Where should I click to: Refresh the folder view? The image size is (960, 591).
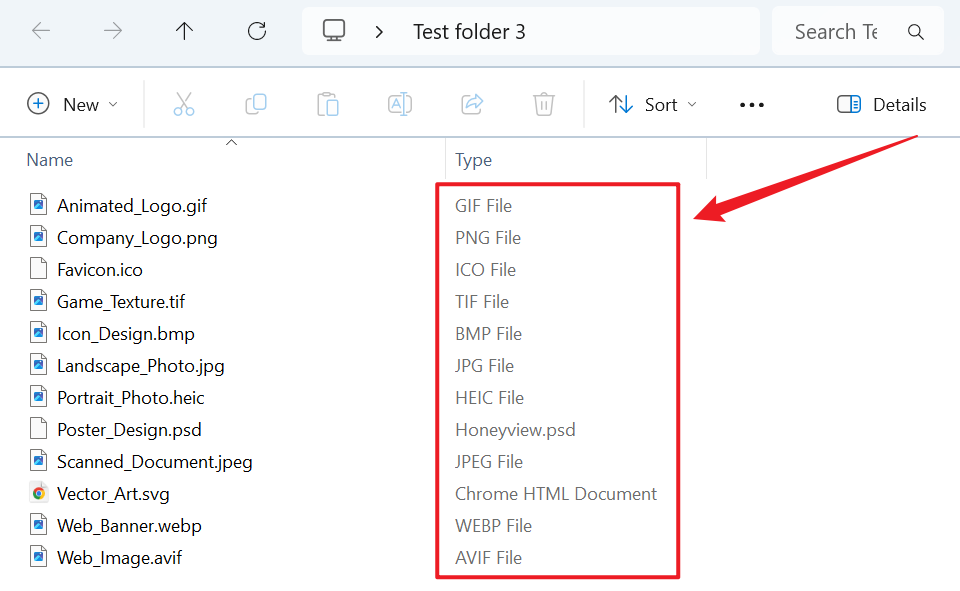[x=257, y=31]
